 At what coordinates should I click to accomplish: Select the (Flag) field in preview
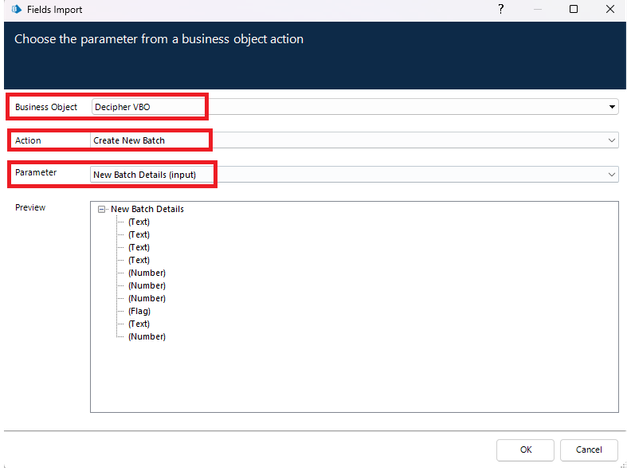(x=139, y=311)
